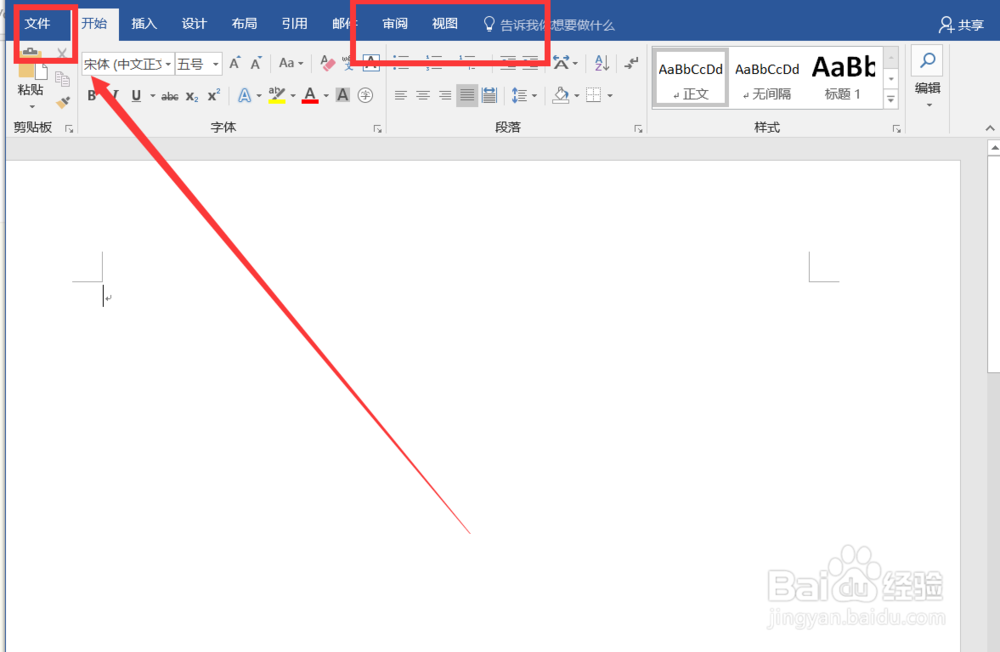Apply the yellow text highlight color
The image size is (1000, 652).
(x=277, y=95)
